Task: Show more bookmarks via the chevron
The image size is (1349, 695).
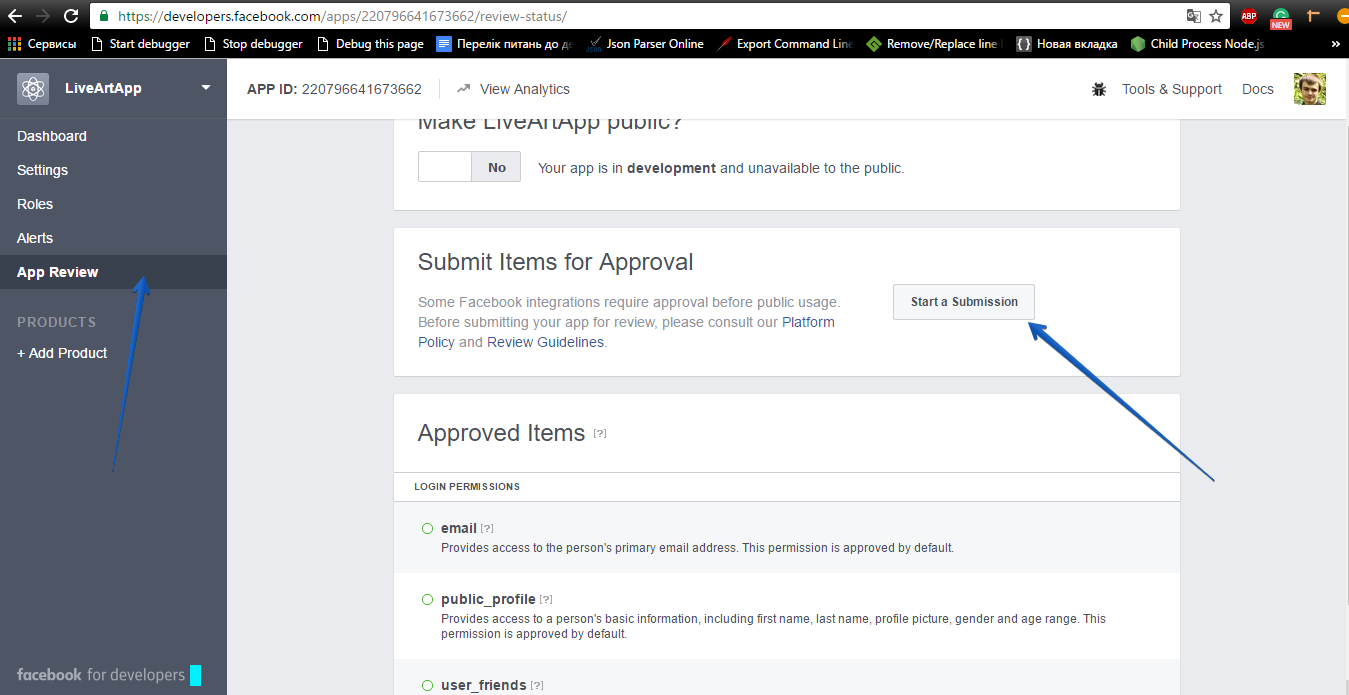Action: (x=1336, y=44)
